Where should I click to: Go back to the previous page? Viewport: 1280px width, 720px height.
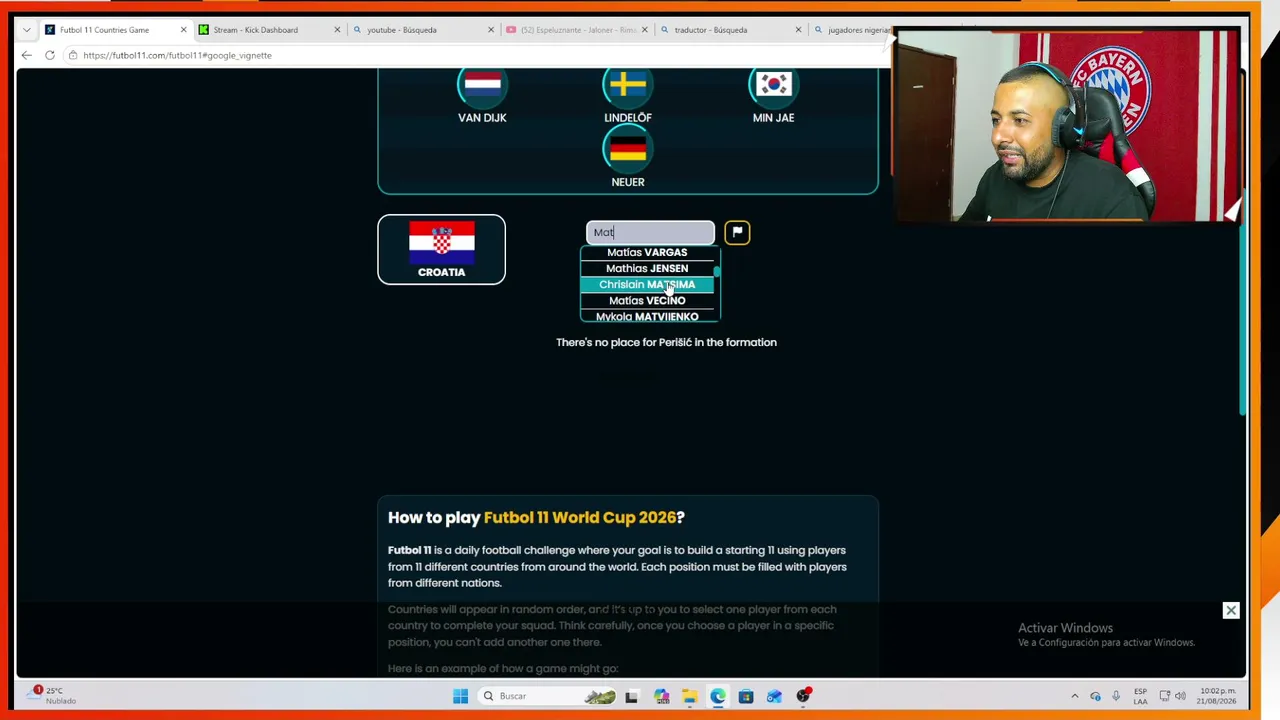[26, 55]
